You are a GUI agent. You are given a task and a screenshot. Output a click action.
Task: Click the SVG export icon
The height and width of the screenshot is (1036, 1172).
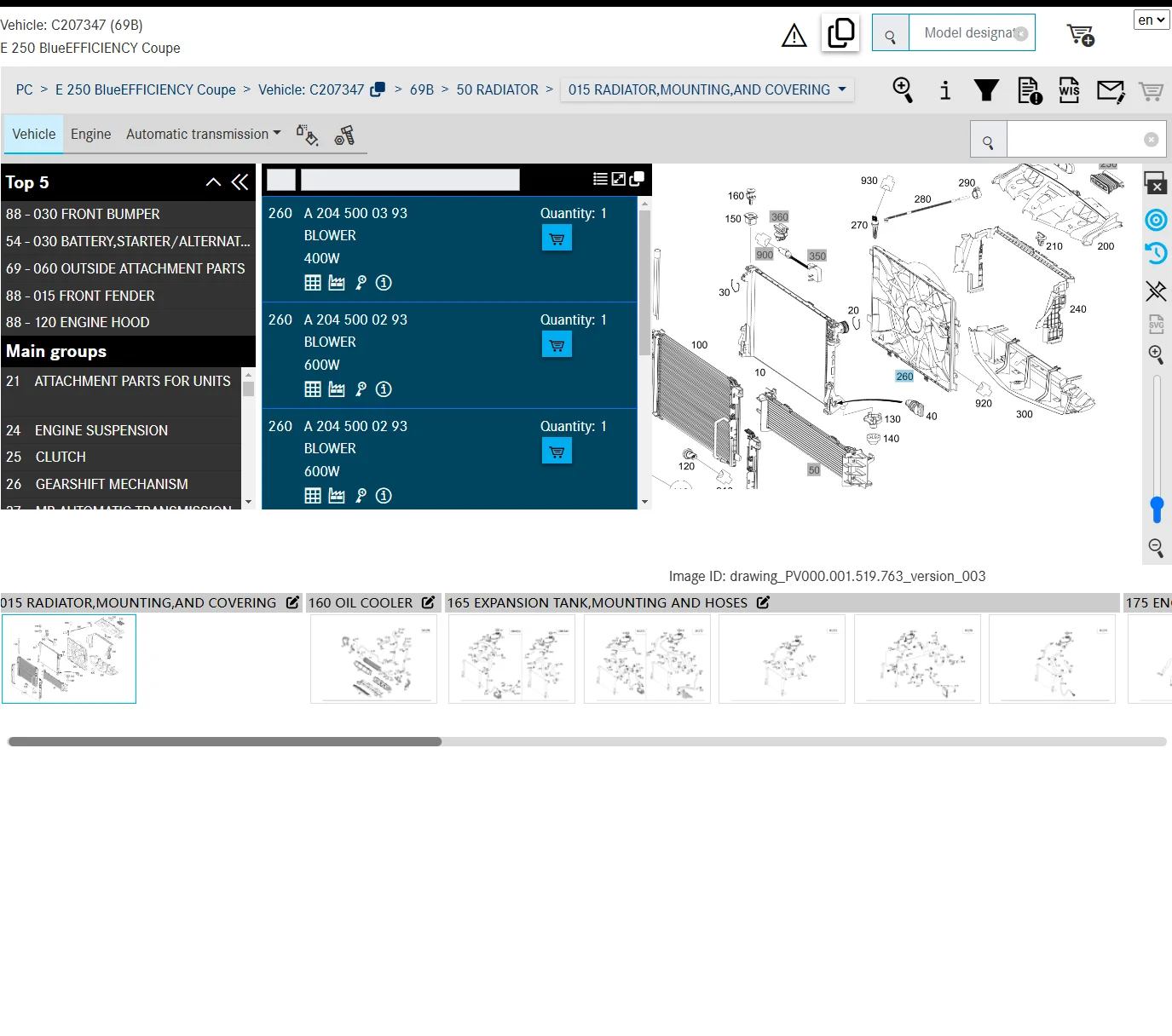pyautogui.click(x=1156, y=324)
